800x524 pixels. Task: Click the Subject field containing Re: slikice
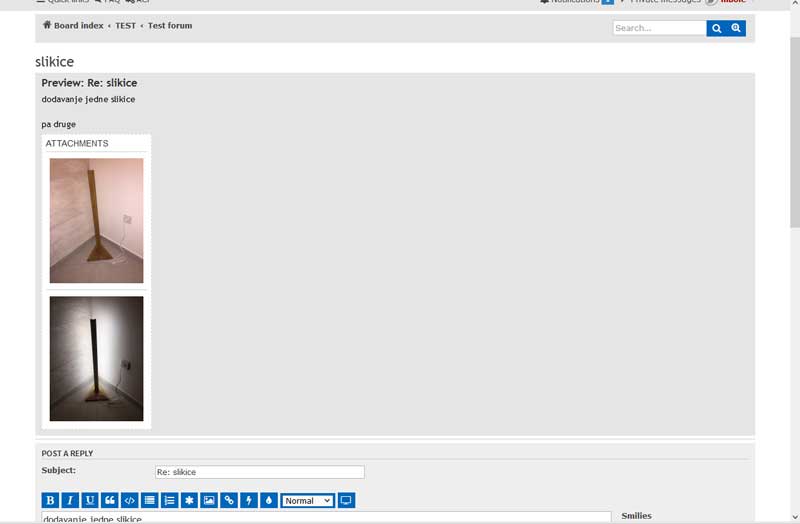(260, 472)
